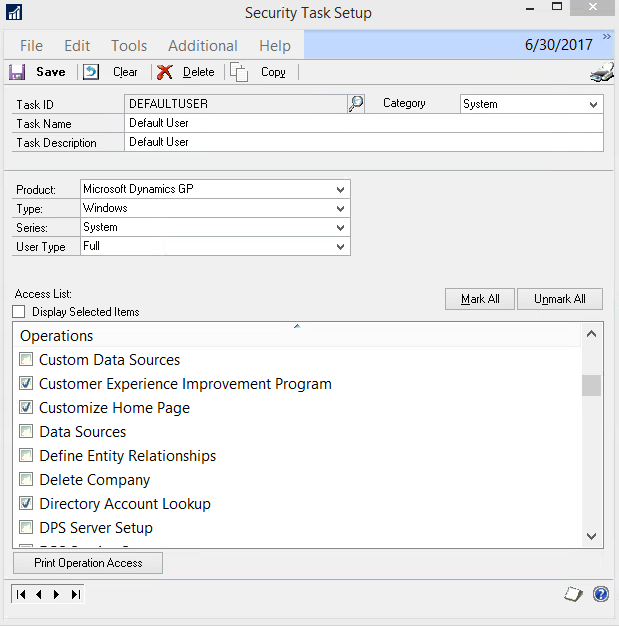Go to last record navigation button
Image resolution: width=619 pixels, height=626 pixels.
click(76, 594)
